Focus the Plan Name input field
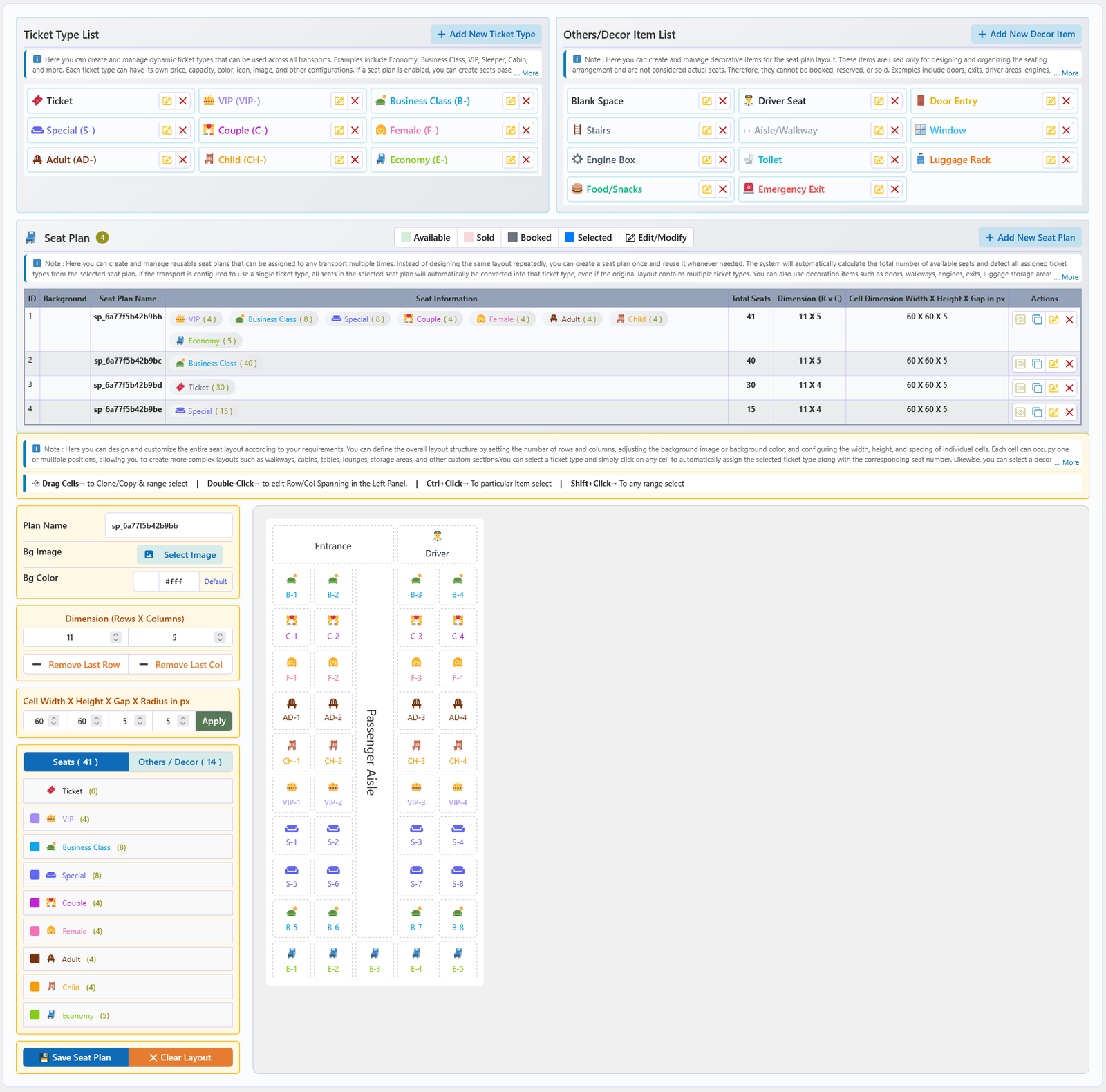The width and height of the screenshot is (1106, 1092). (x=169, y=525)
